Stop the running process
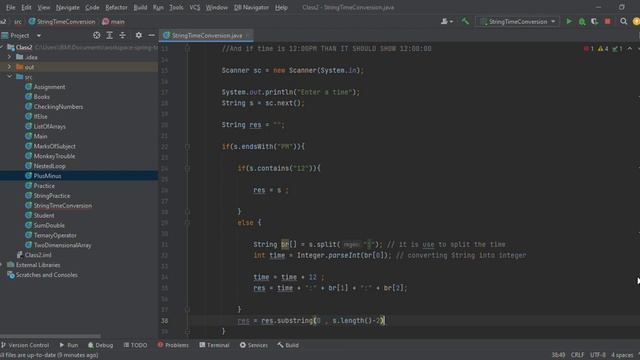 [x=608, y=21]
